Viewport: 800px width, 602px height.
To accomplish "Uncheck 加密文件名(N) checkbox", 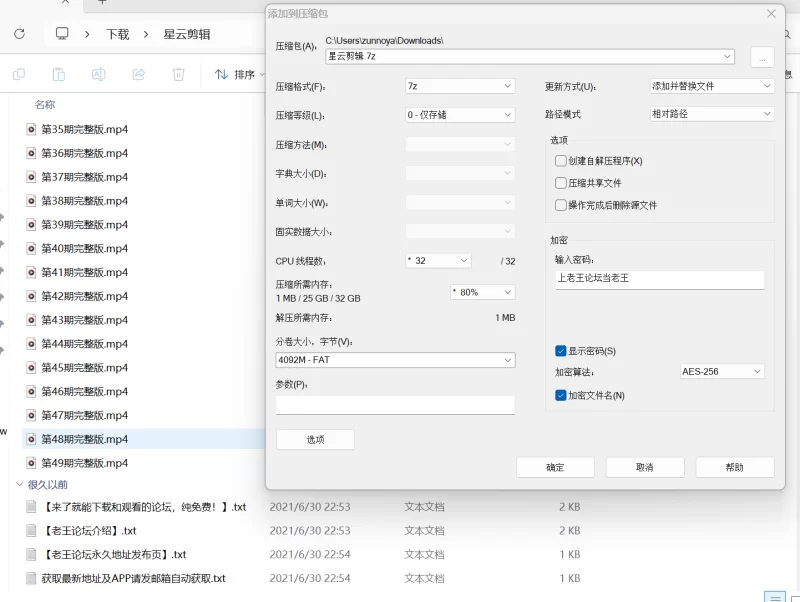I will [560, 395].
